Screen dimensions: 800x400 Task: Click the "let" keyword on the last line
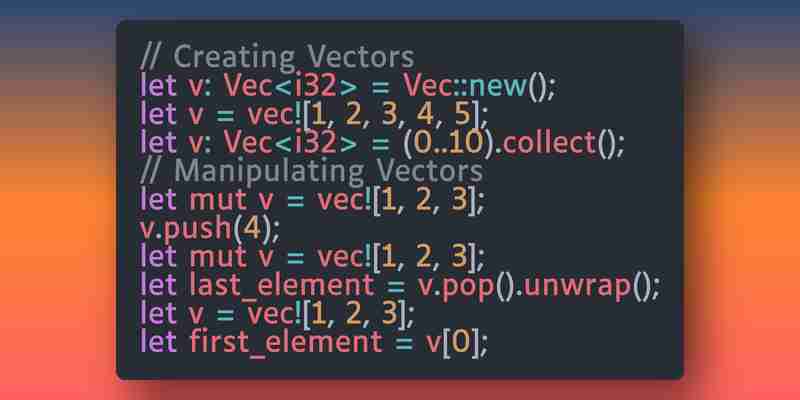pos(159,345)
